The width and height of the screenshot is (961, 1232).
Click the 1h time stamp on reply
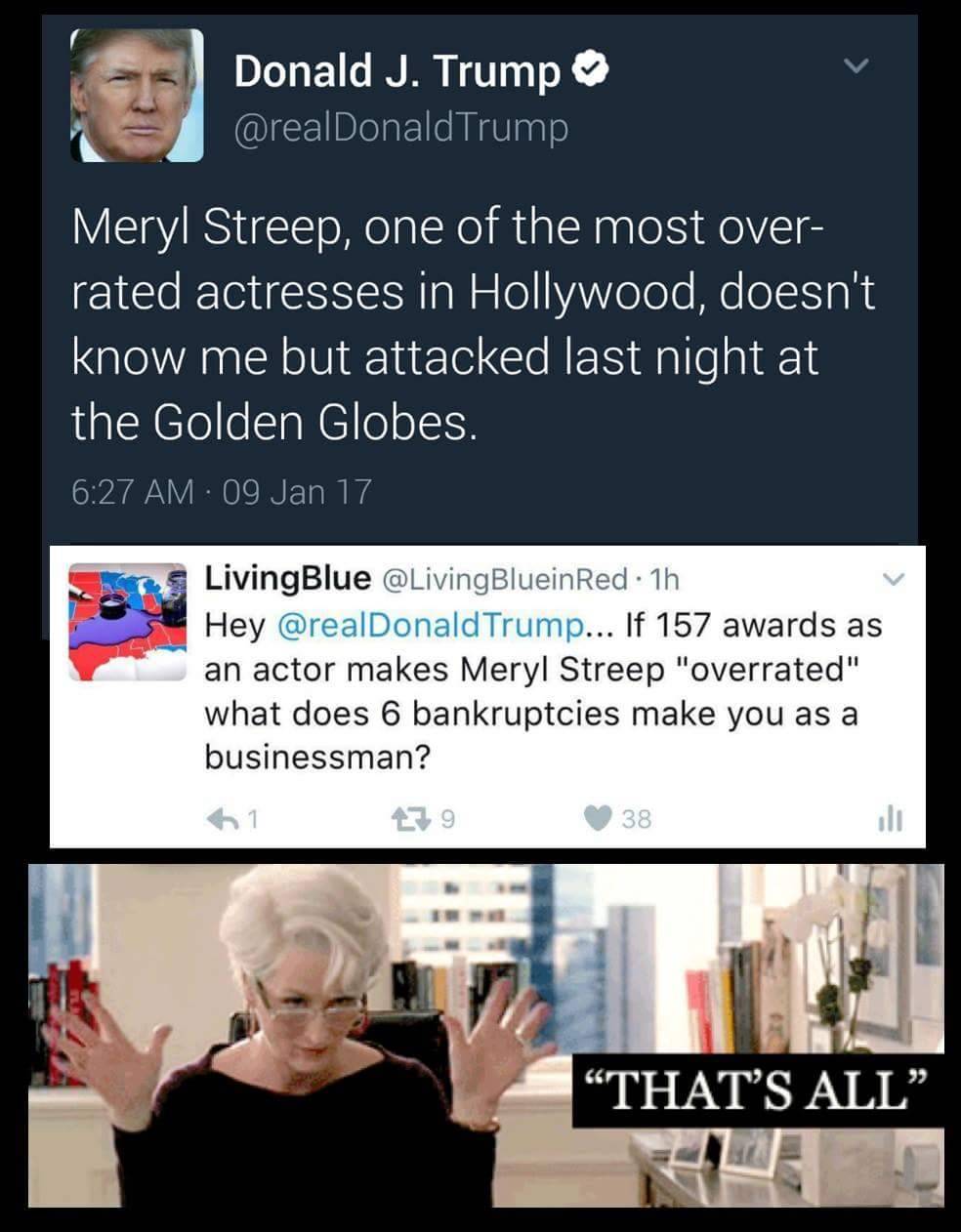pos(665,580)
